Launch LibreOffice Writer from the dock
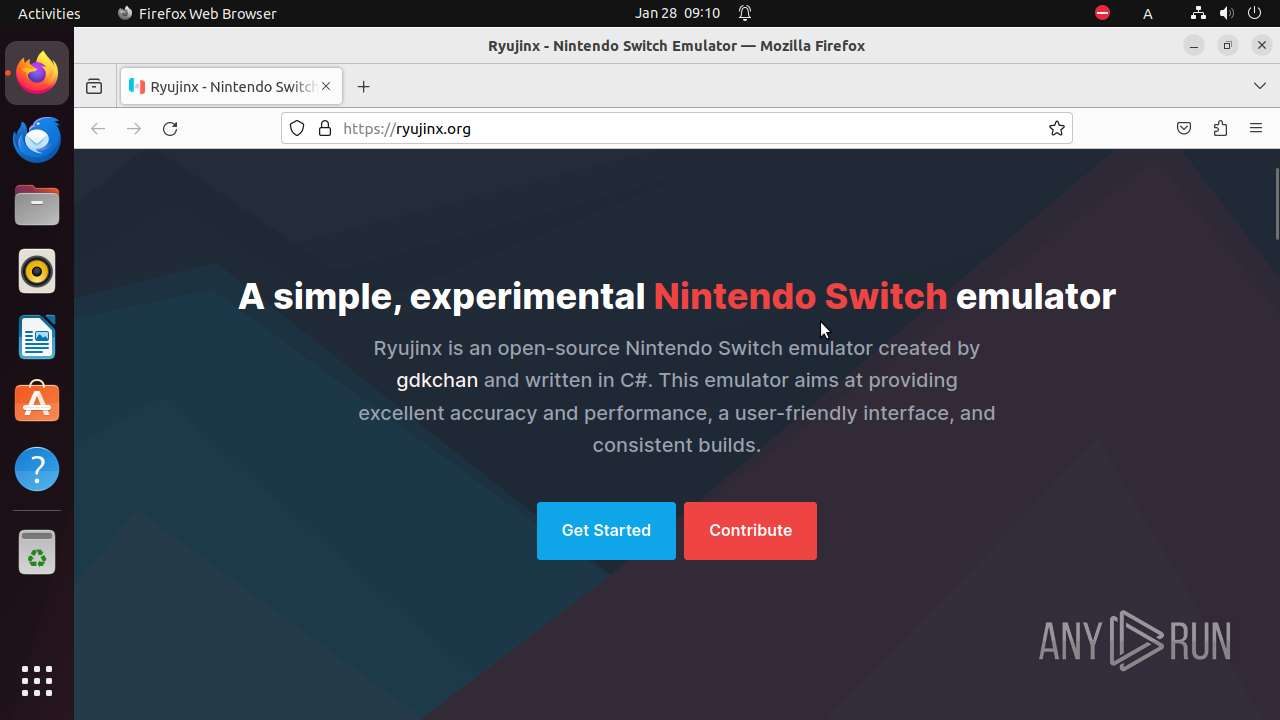This screenshot has width=1280, height=720. (37, 337)
